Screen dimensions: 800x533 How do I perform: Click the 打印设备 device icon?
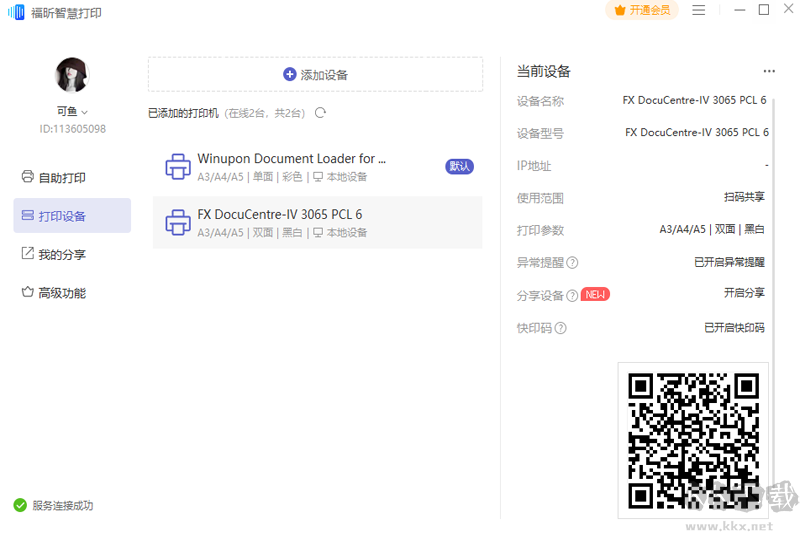click(28, 215)
